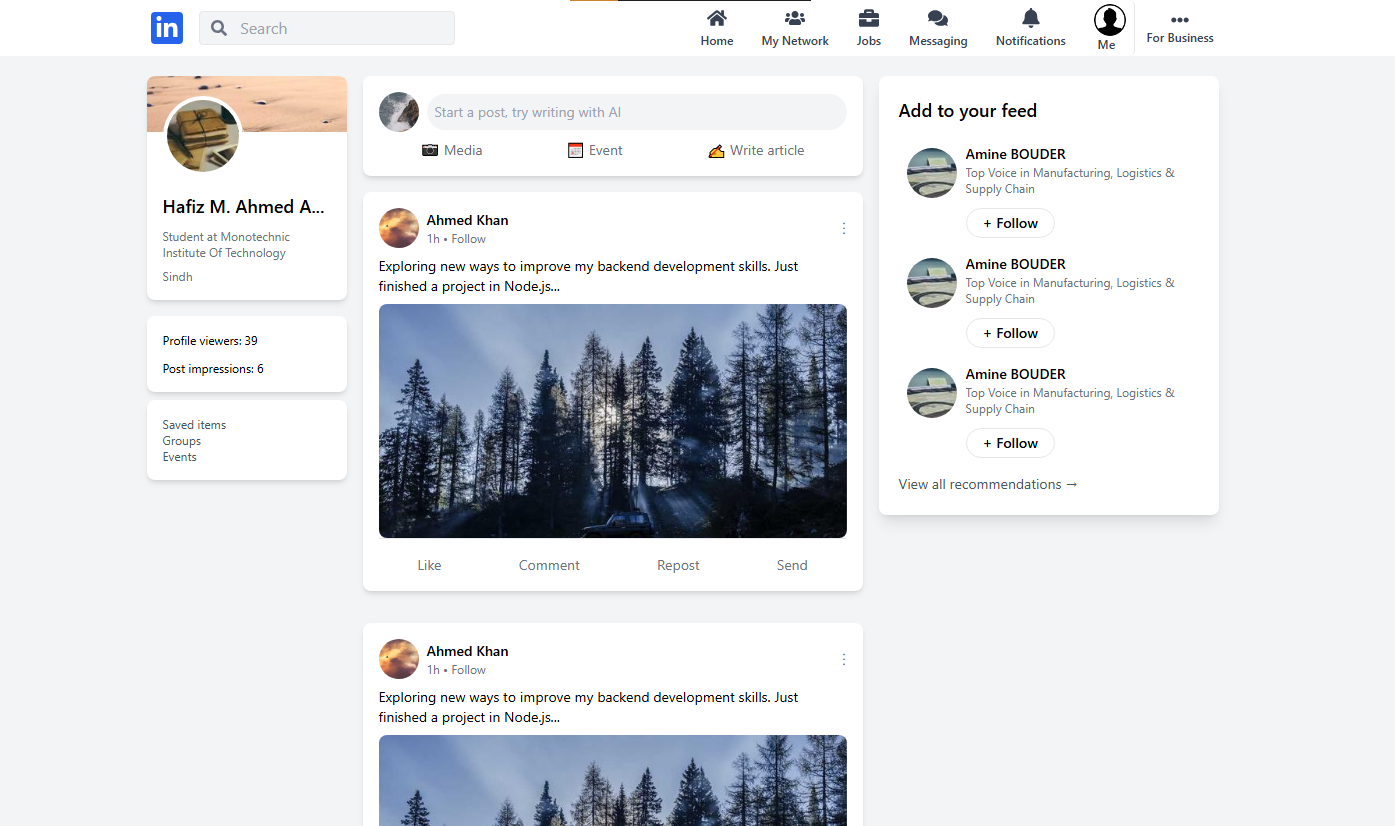Image resolution: width=1395 pixels, height=826 pixels.
Task: Click Hafiz M. Ahmed profile picture
Action: click(203, 135)
